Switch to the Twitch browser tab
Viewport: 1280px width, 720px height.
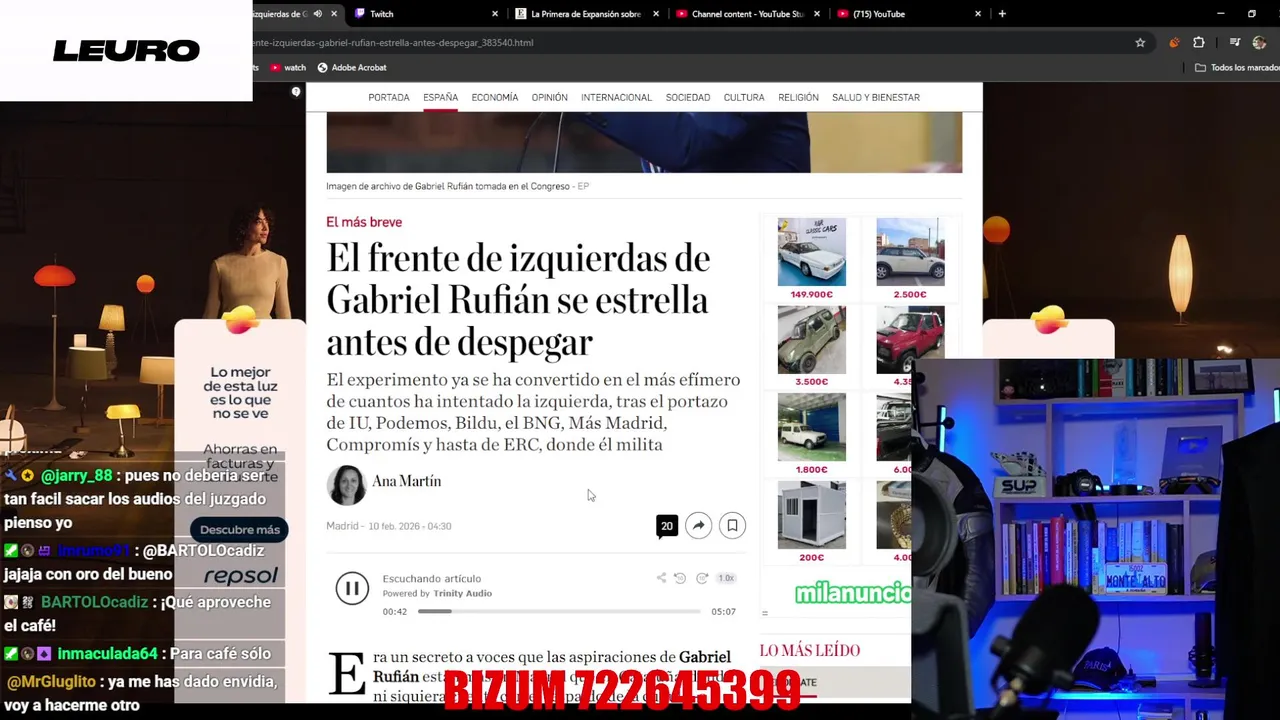point(425,14)
